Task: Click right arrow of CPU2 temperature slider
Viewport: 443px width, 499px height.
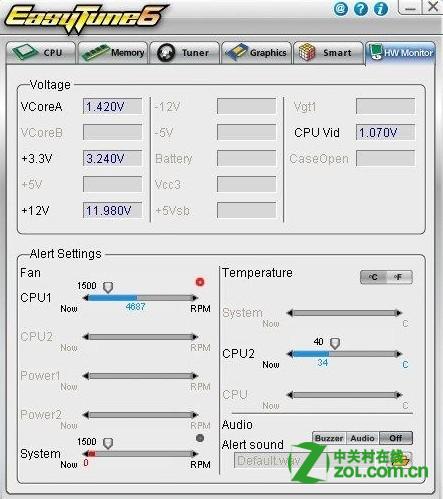Action: pyautogui.click(x=399, y=354)
